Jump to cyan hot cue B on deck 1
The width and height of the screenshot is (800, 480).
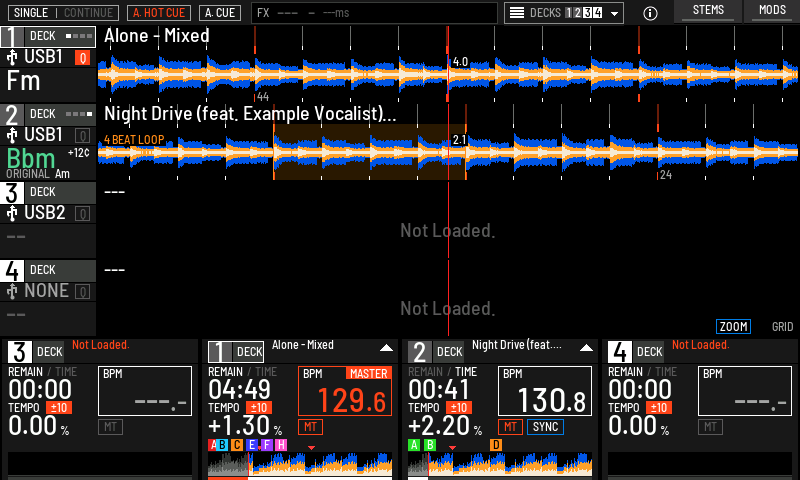pos(222,445)
